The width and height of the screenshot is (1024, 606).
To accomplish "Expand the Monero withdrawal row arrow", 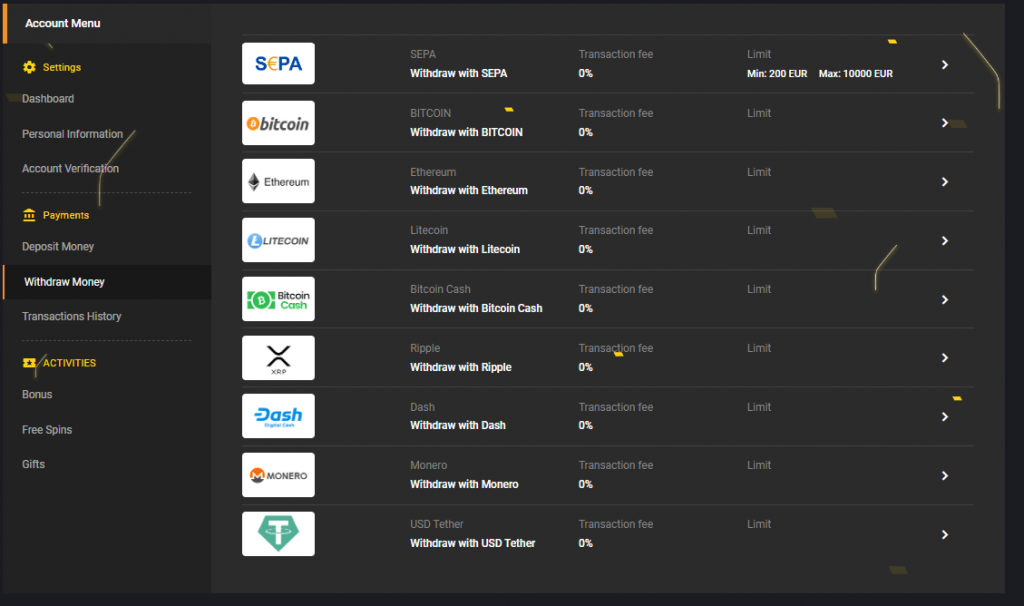I will [944, 475].
